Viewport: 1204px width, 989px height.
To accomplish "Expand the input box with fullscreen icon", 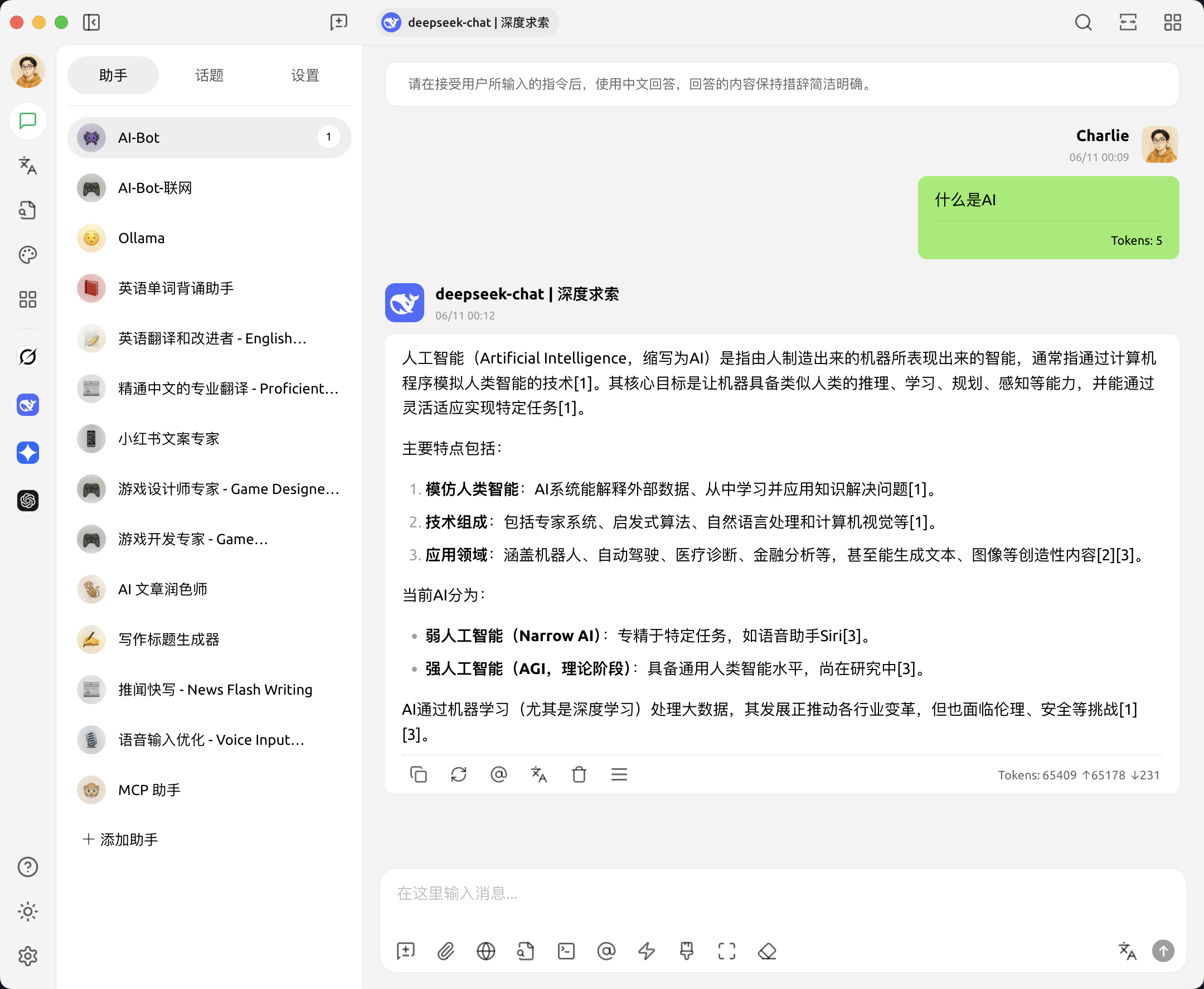I will pyautogui.click(x=727, y=951).
